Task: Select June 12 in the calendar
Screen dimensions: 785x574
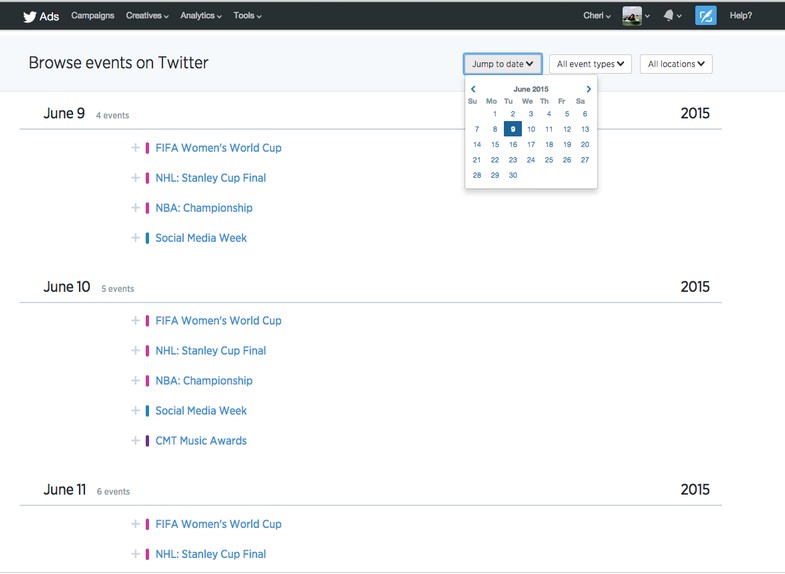Action: (x=567, y=129)
